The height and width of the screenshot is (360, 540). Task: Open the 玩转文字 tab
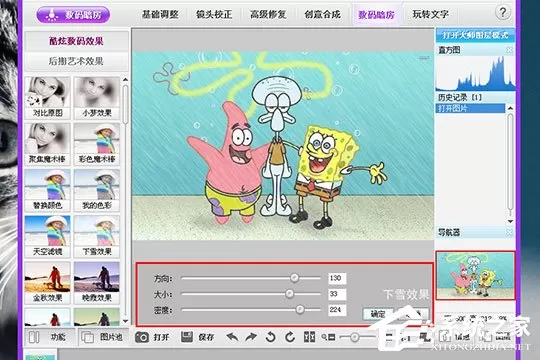(x=430, y=14)
